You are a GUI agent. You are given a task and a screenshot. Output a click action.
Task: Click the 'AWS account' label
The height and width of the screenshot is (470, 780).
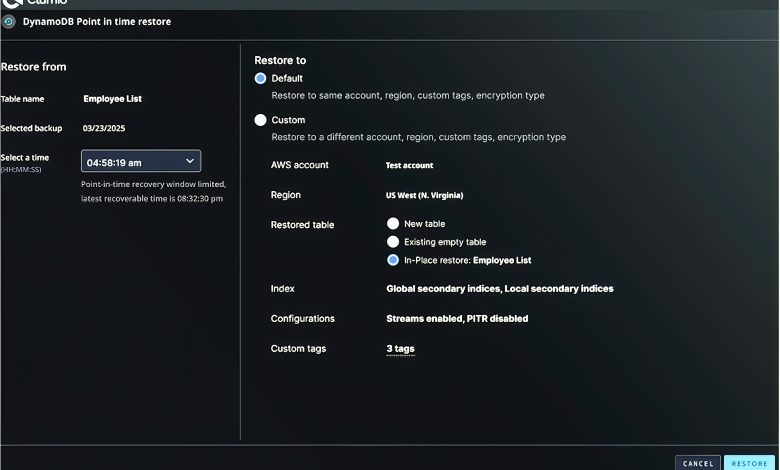(299, 165)
